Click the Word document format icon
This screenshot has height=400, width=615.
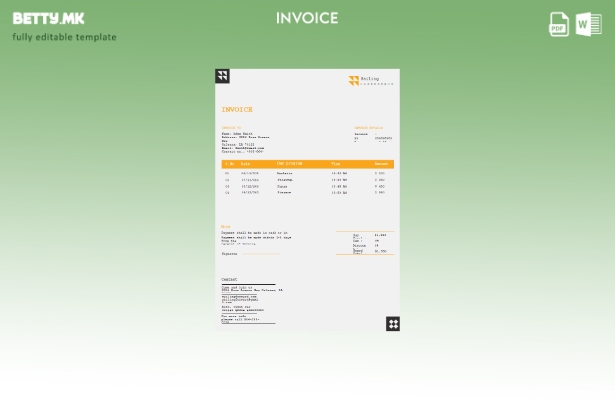(x=588, y=24)
